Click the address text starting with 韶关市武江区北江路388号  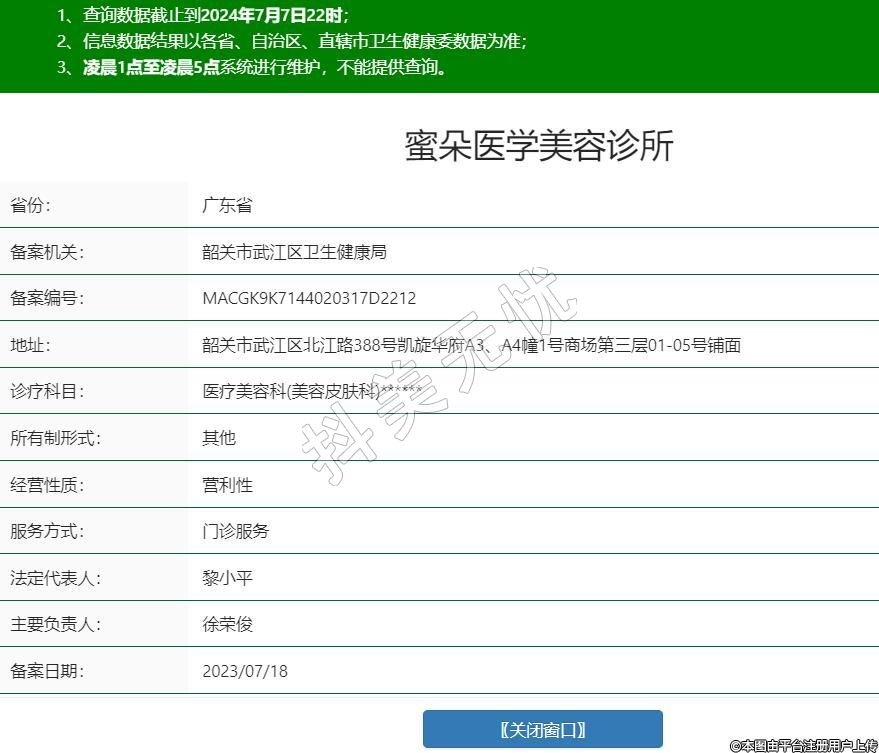pos(471,346)
